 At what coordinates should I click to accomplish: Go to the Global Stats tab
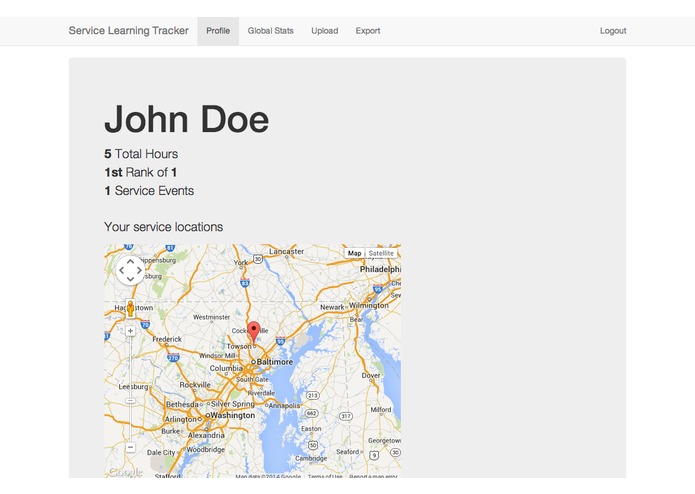click(270, 31)
